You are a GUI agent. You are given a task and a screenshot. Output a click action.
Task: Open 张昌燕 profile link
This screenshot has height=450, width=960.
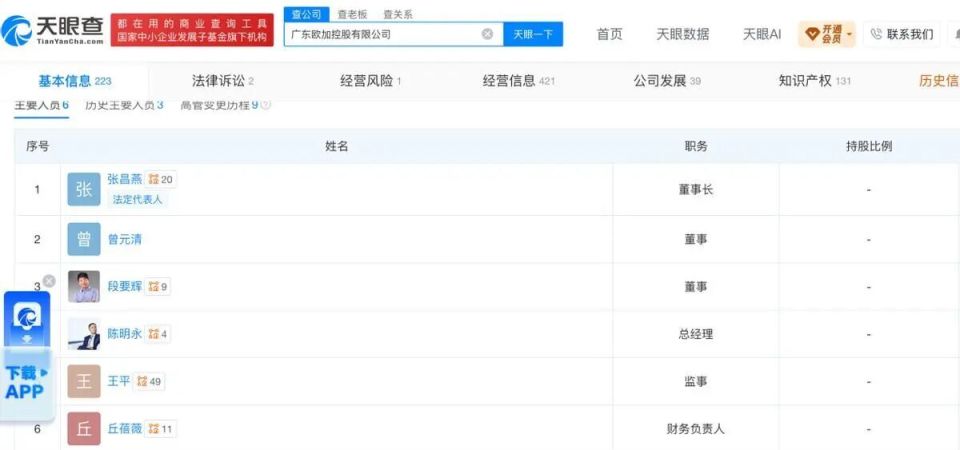pyautogui.click(x=124, y=179)
